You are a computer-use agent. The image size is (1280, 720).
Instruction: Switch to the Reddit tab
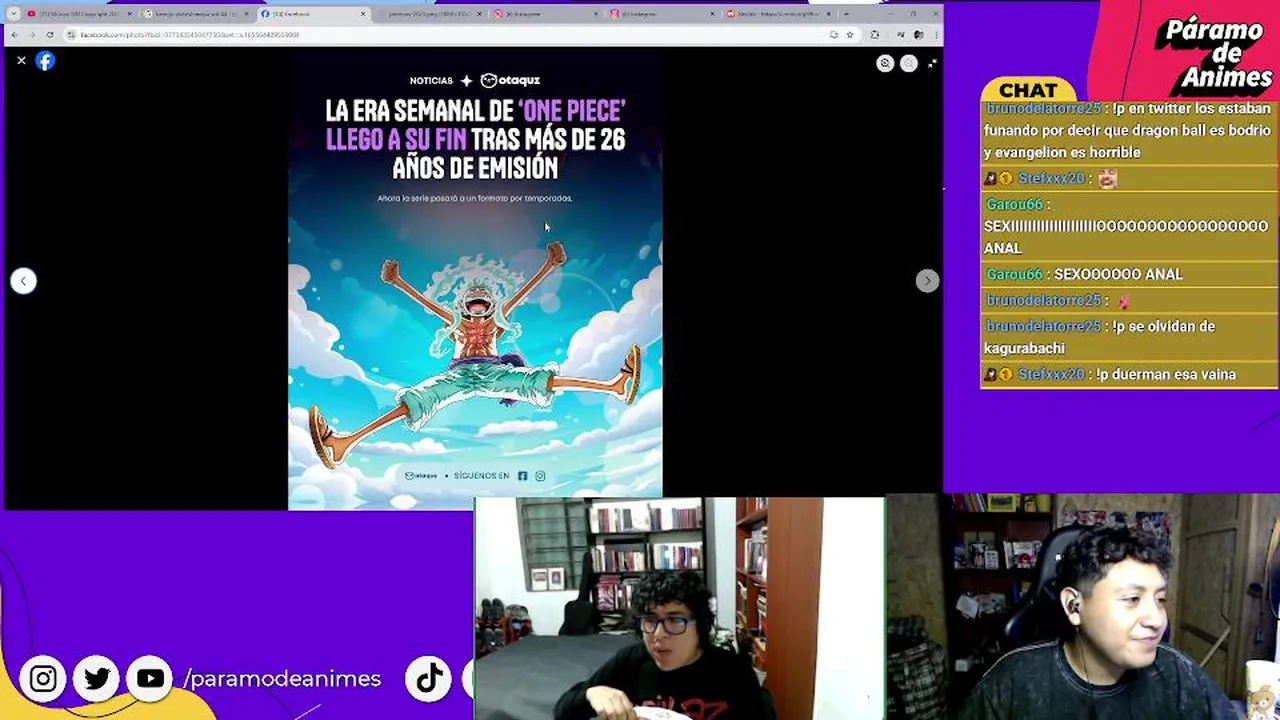781,14
